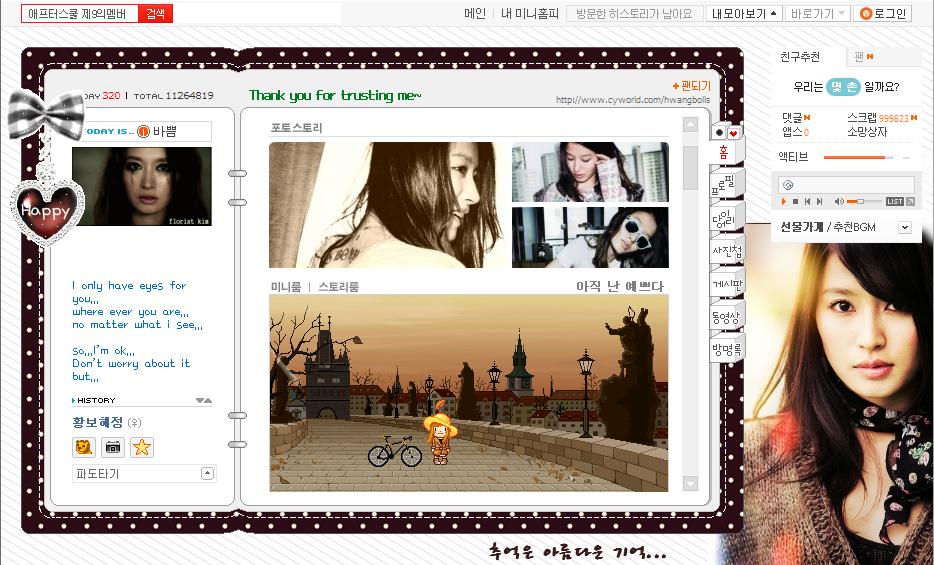Click the orange 바쁨 mood icon
The image size is (934, 565).
[x=143, y=131]
